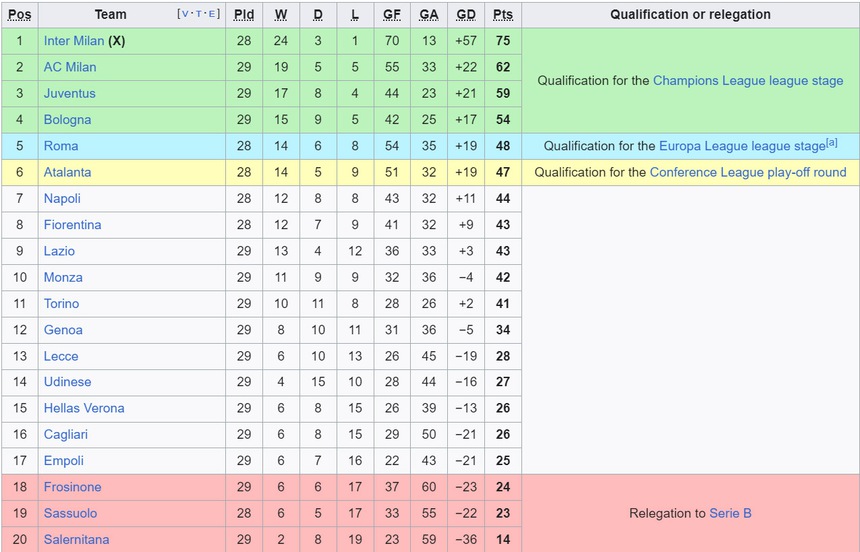This screenshot has width=860, height=552.
Task: Click the E (edit) template link
Action: click(213, 14)
